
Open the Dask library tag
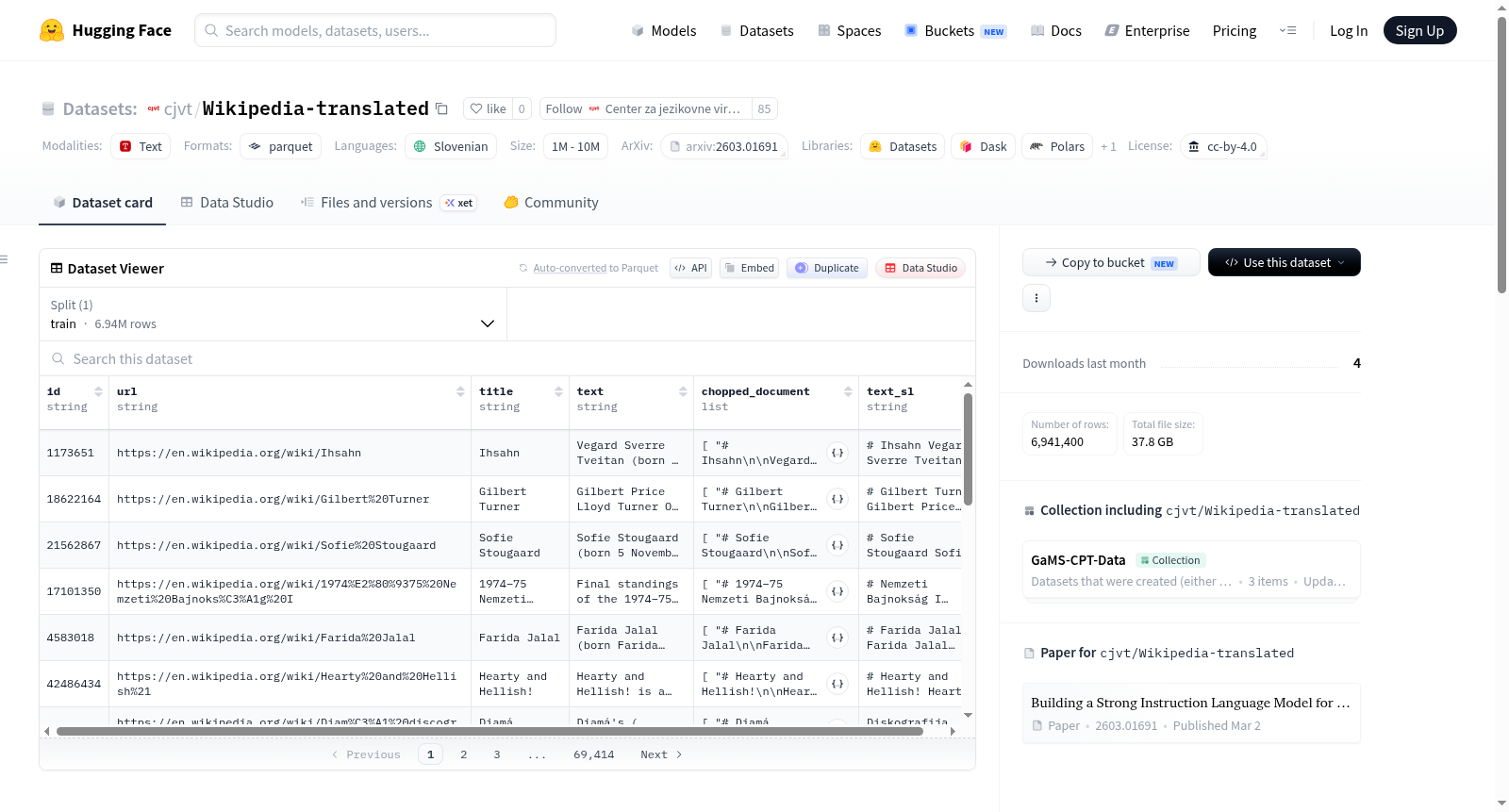(984, 146)
